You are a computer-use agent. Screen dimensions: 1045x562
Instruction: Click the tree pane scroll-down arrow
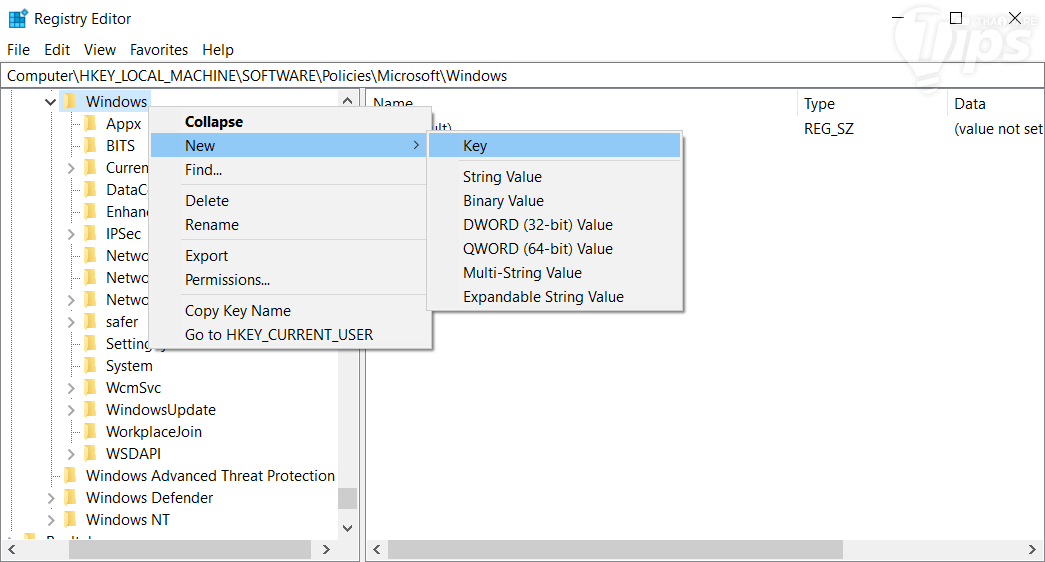347,528
